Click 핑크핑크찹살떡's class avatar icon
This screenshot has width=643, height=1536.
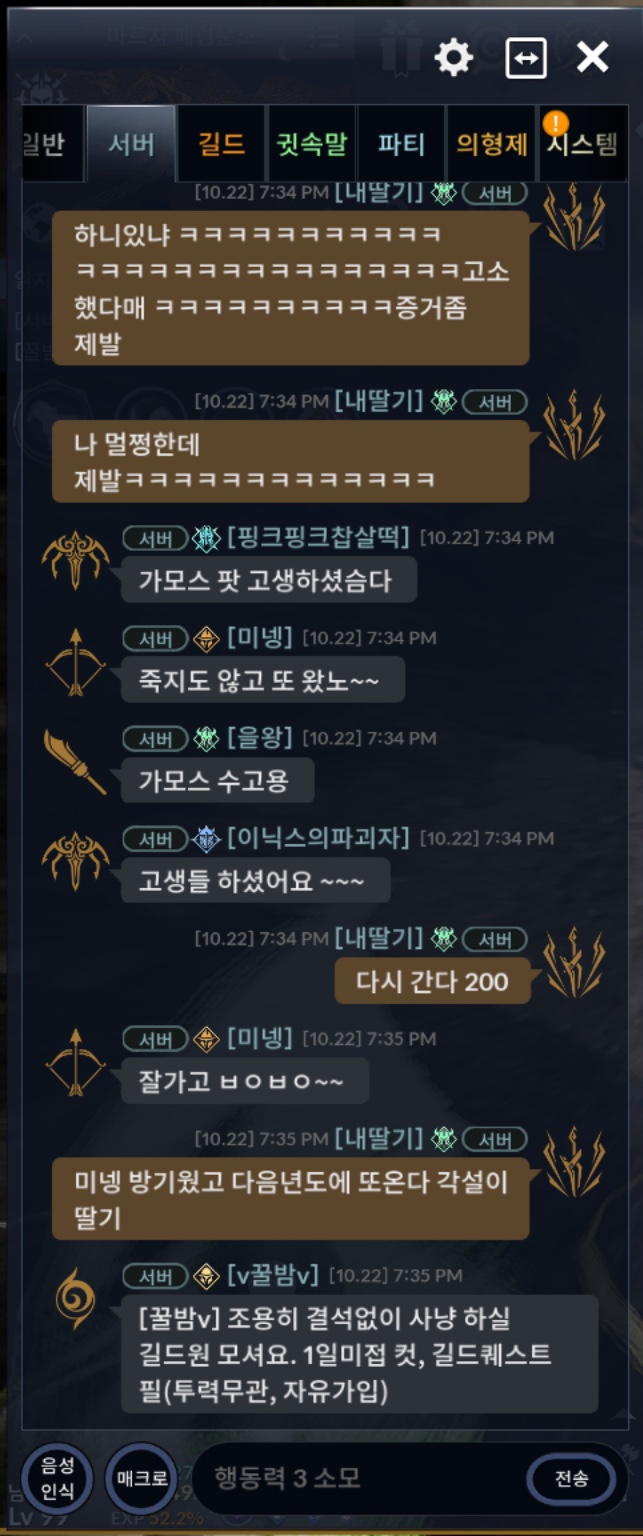[76, 561]
